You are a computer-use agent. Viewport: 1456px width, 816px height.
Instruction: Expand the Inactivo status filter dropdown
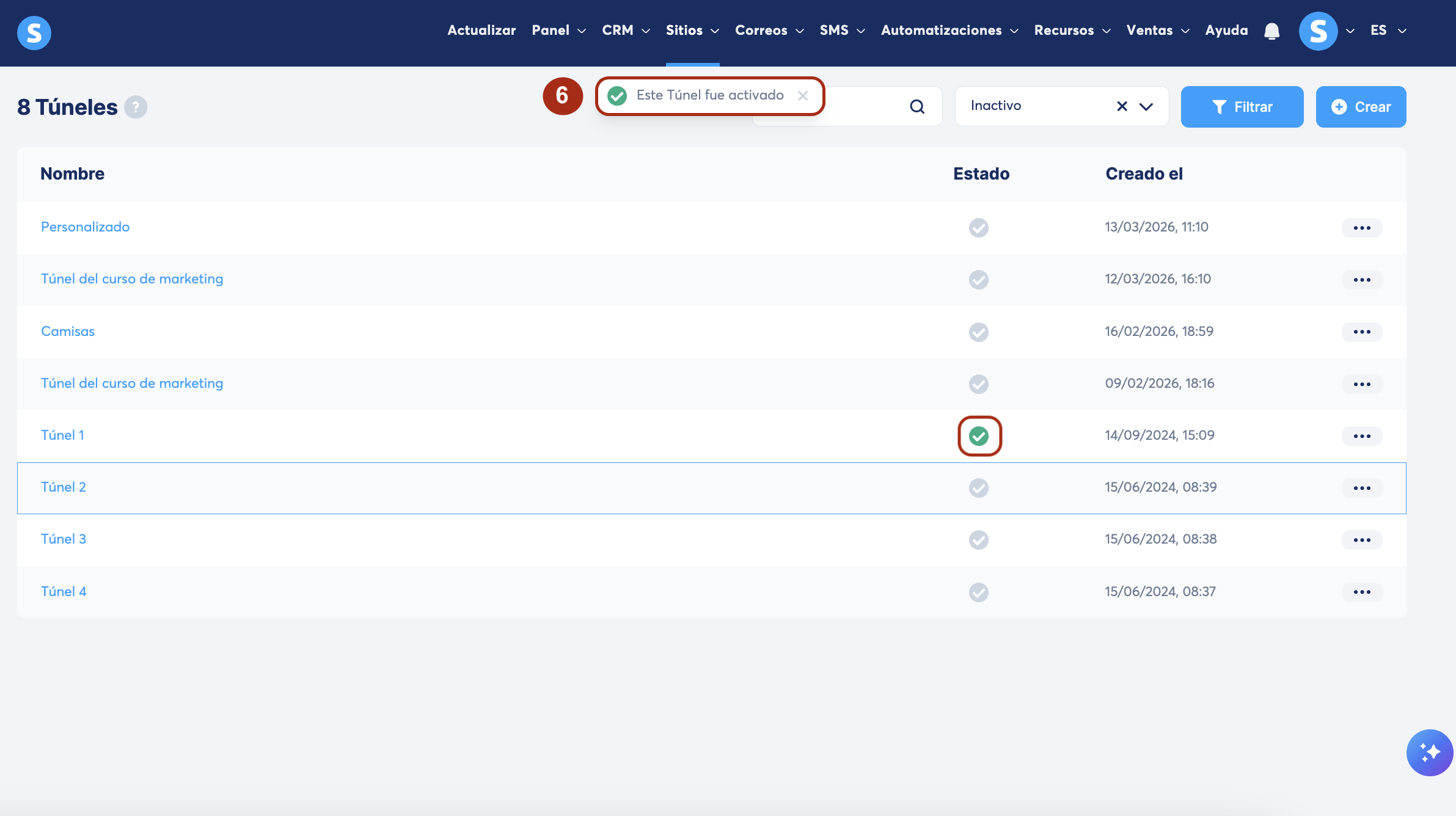[1146, 107]
